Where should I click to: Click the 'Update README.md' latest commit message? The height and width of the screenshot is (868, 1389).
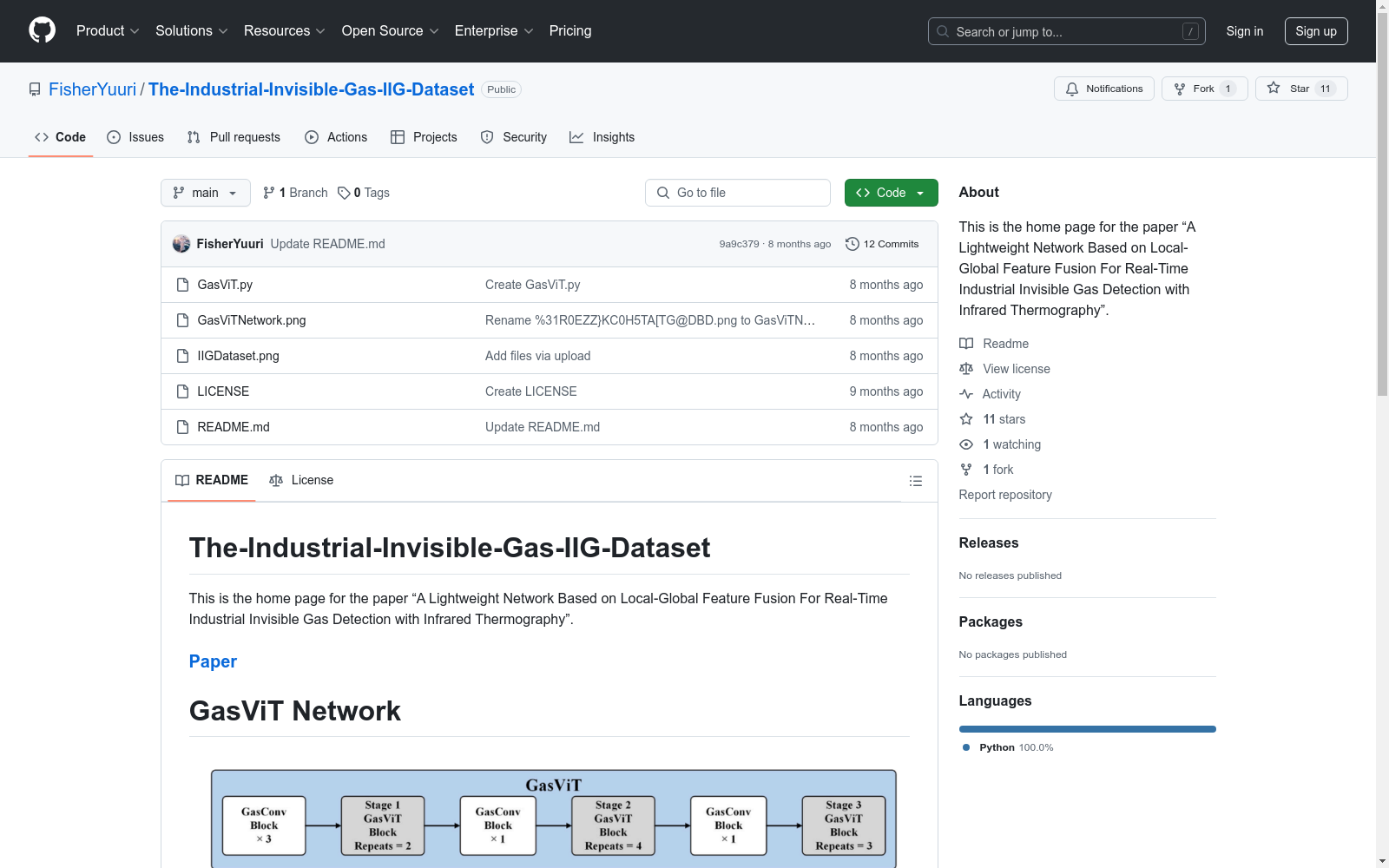[x=327, y=244]
